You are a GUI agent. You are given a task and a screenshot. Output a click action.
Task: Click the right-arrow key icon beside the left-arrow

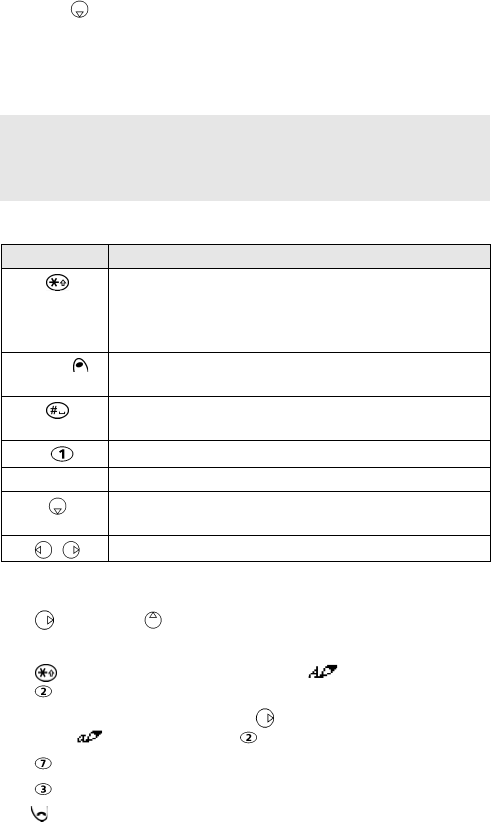pos(71,550)
